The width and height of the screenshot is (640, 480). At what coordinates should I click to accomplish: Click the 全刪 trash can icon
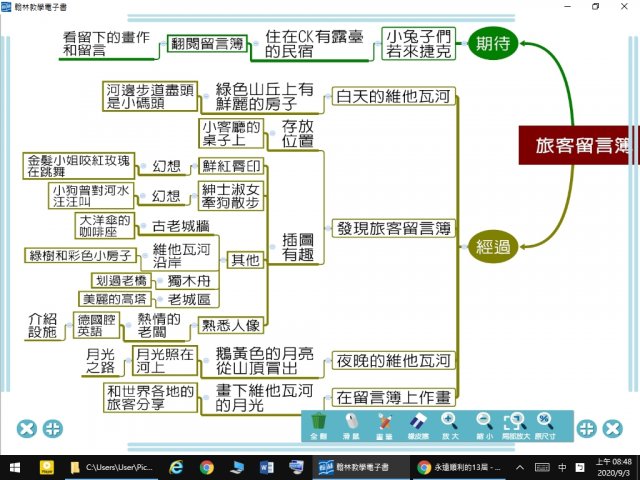pyautogui.click(x=318, y=422)
